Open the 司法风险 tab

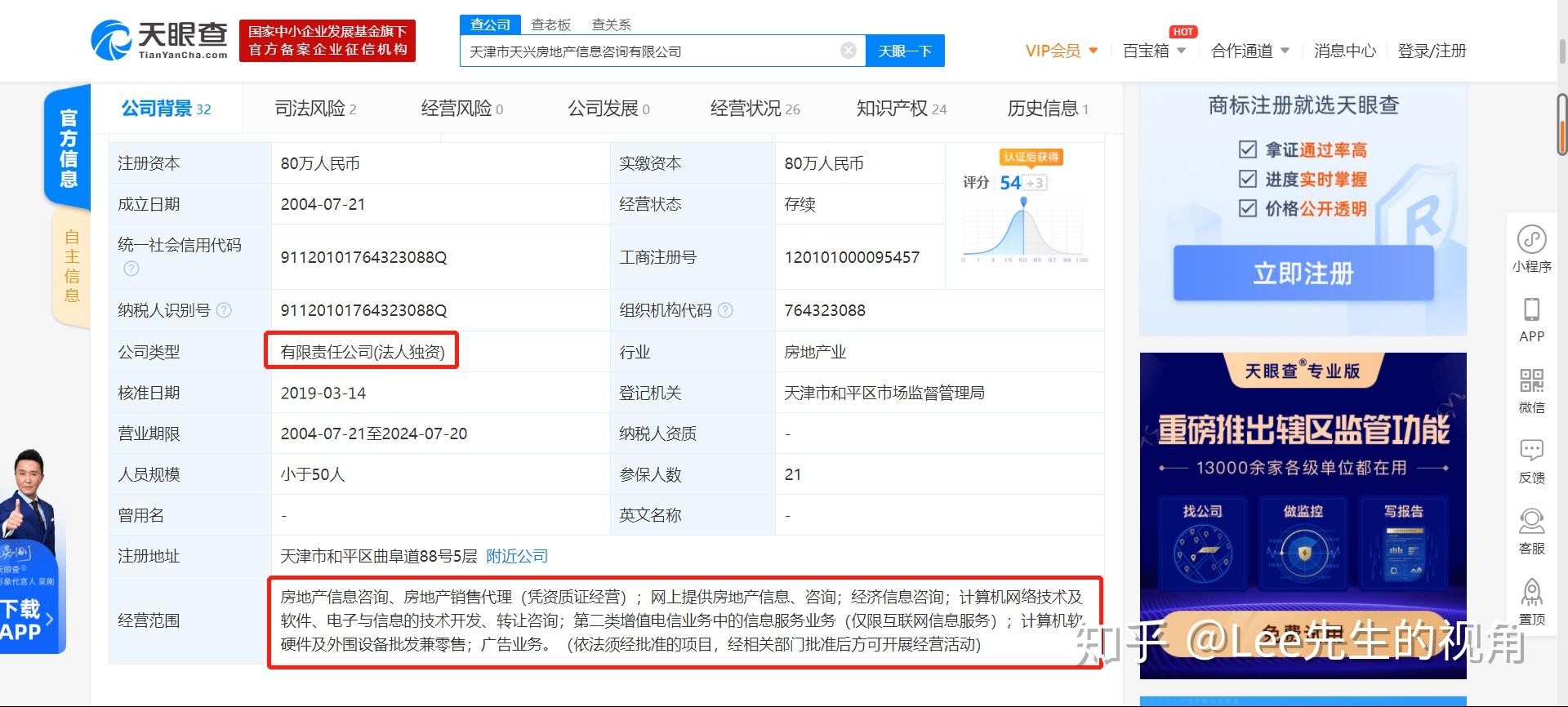point(315,109)
